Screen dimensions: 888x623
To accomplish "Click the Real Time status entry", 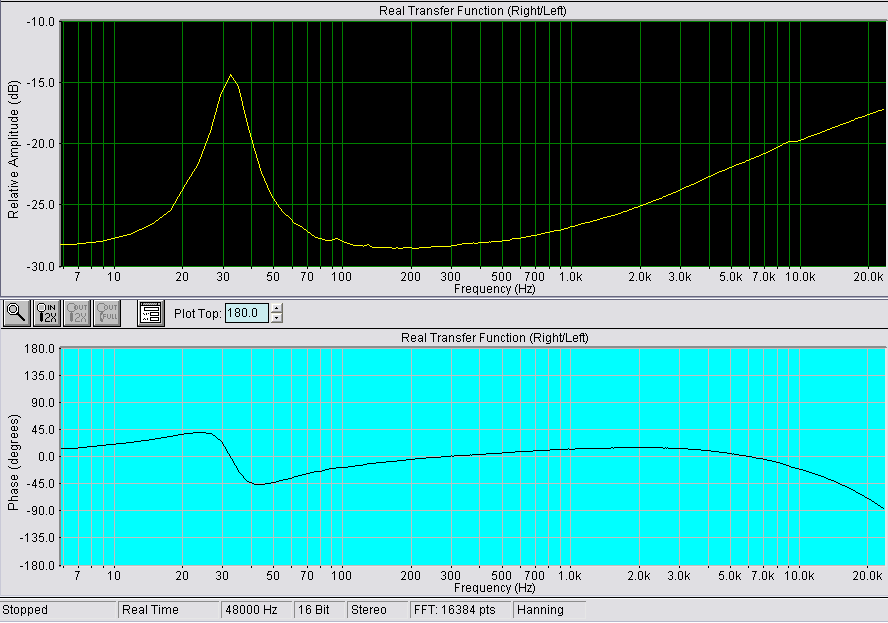I will pos(169,610).
